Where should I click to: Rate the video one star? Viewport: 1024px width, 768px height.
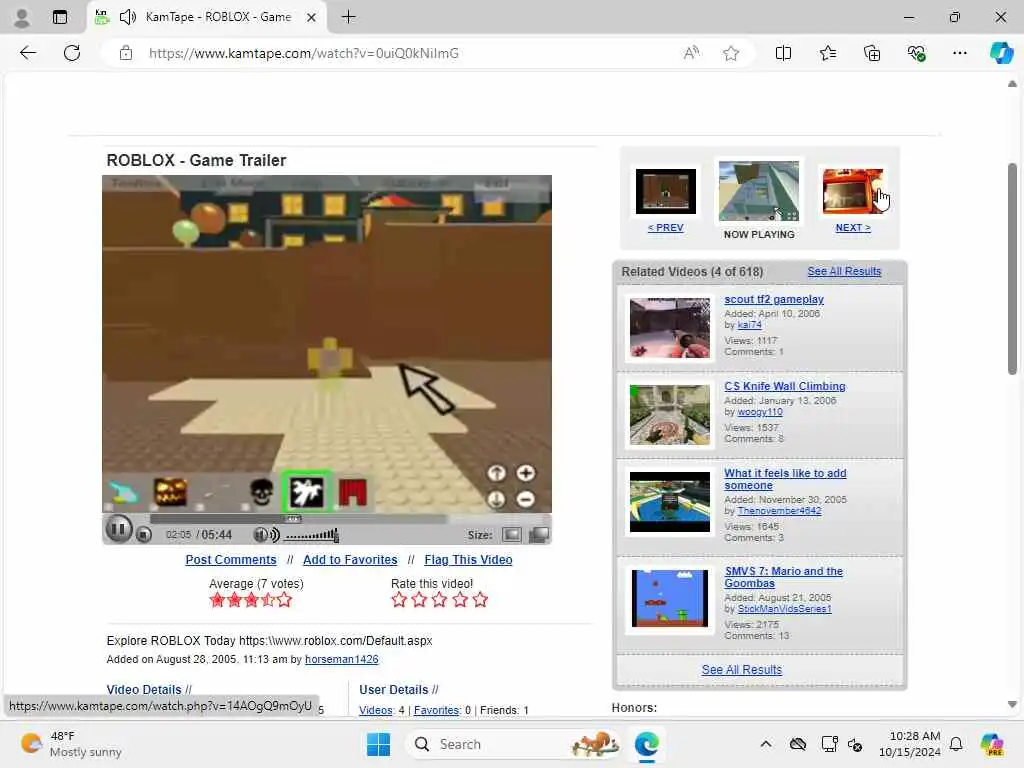click(x=399, y=600)
